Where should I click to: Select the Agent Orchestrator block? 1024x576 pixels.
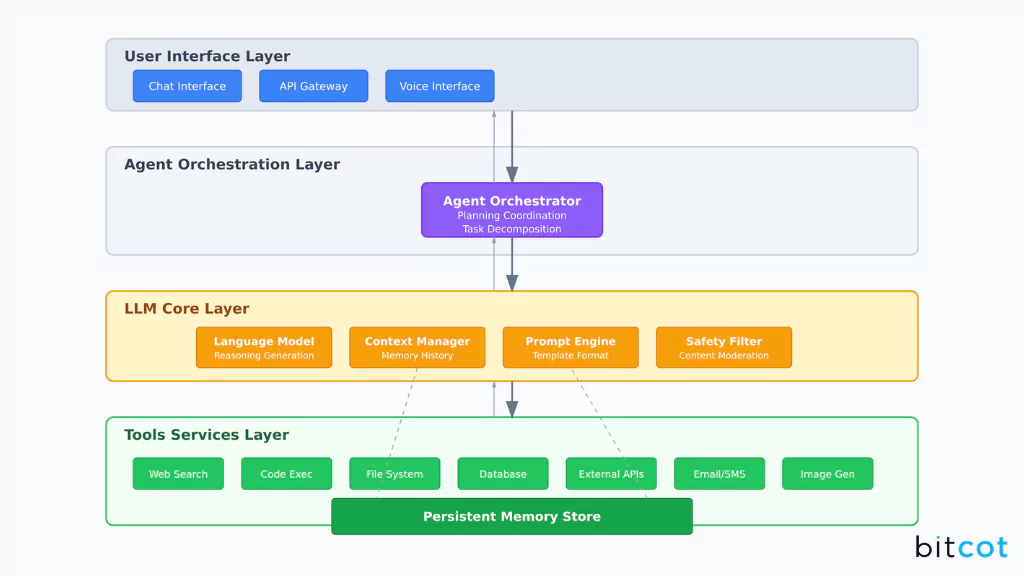(x=512, y=210)
